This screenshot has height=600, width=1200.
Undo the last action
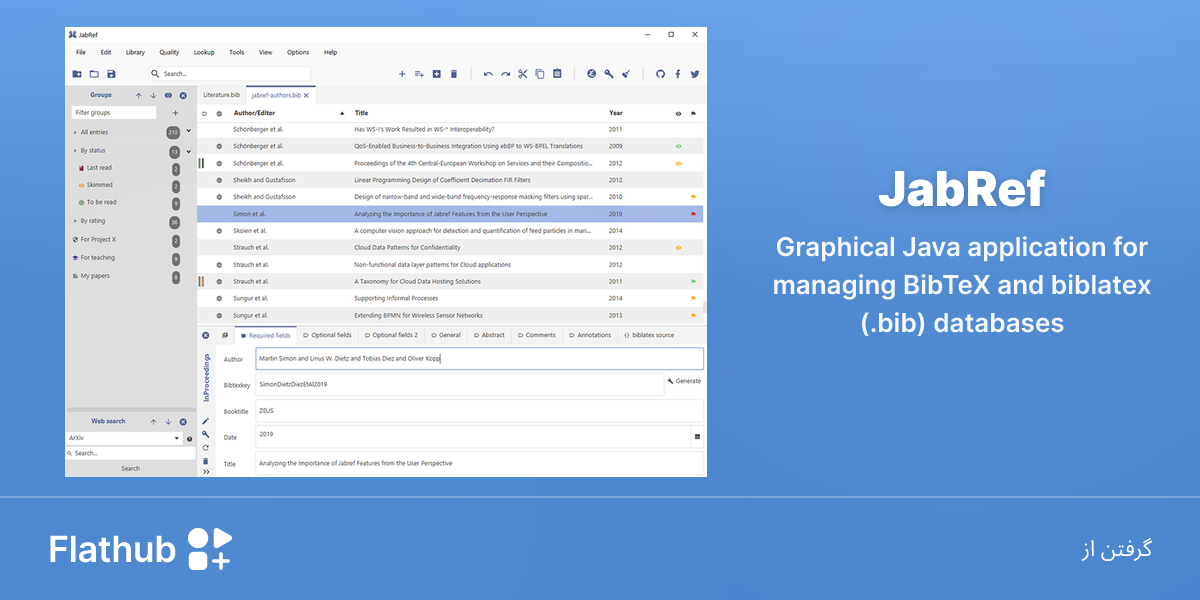pos(488,74)
